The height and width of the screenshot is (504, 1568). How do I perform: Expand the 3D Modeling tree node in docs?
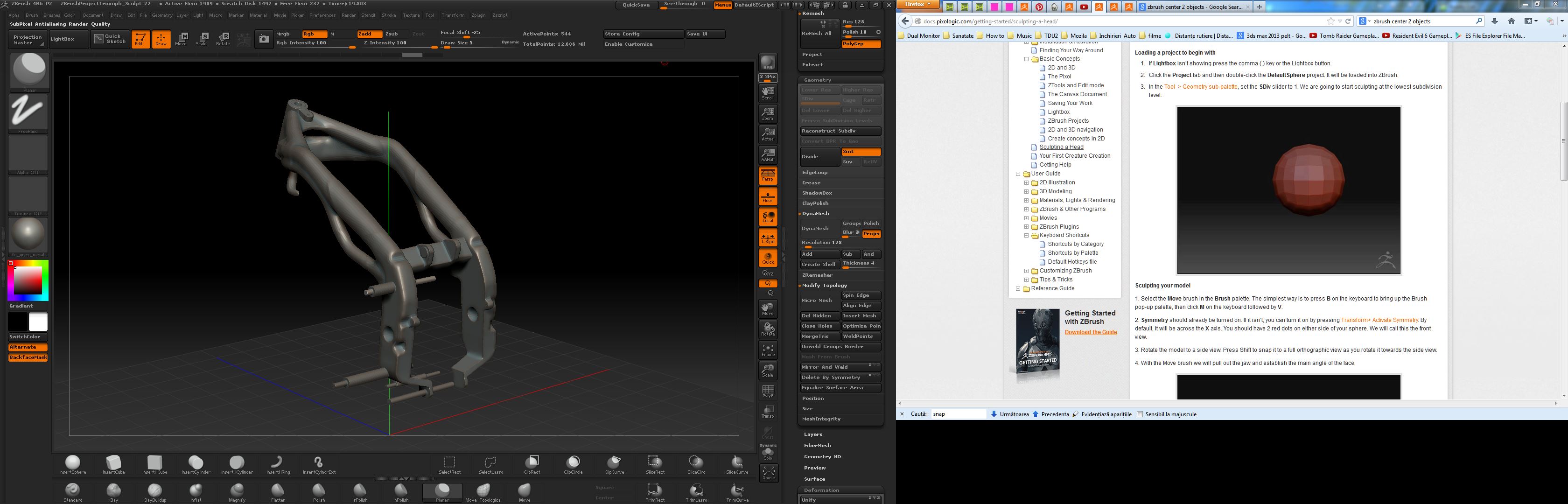point(1026,191)
